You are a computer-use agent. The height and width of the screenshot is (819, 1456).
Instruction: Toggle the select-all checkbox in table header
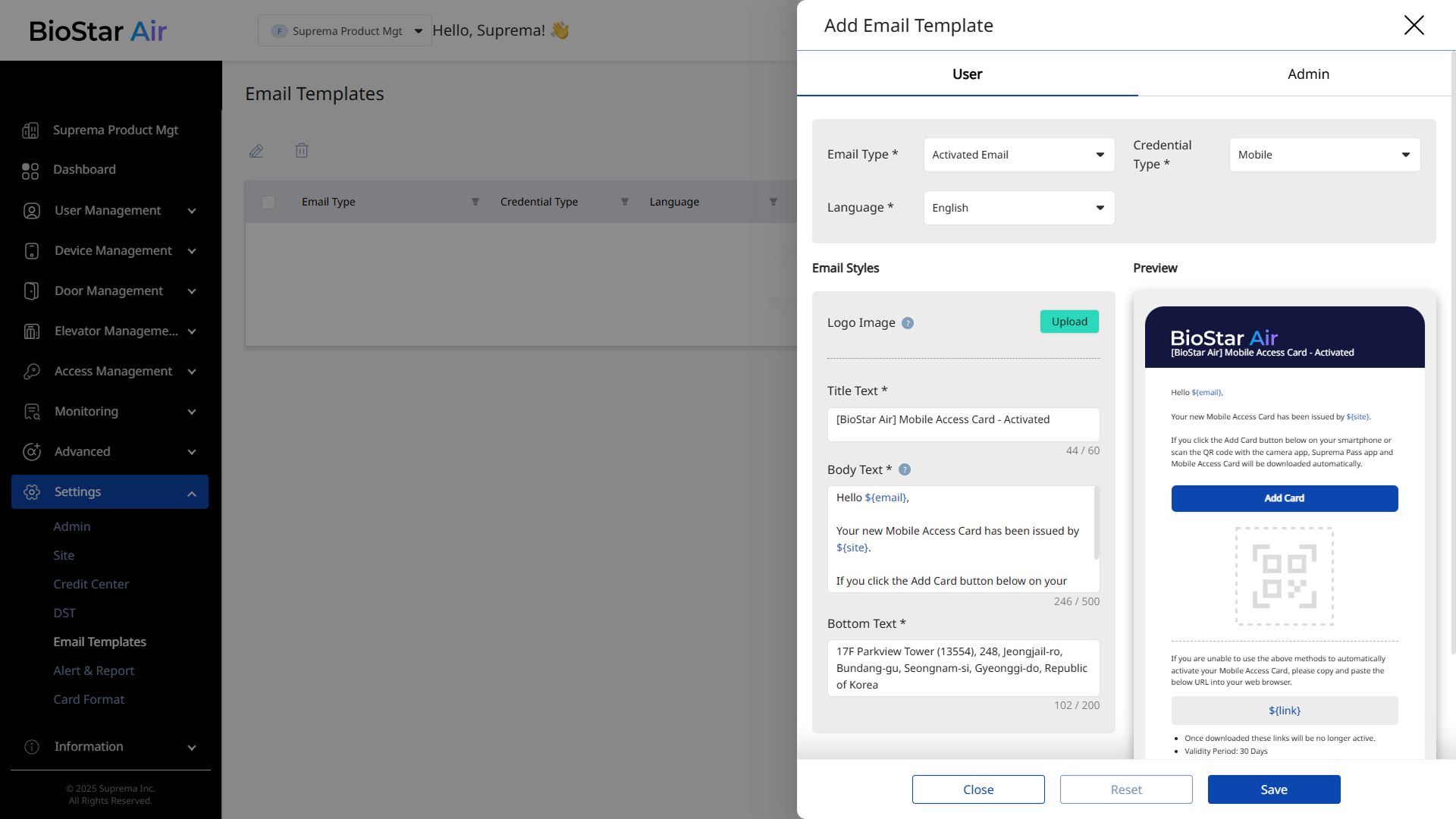coord(268,202)
